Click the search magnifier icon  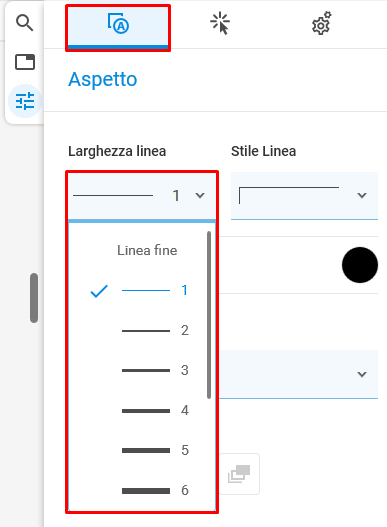(x=25, y=23)
